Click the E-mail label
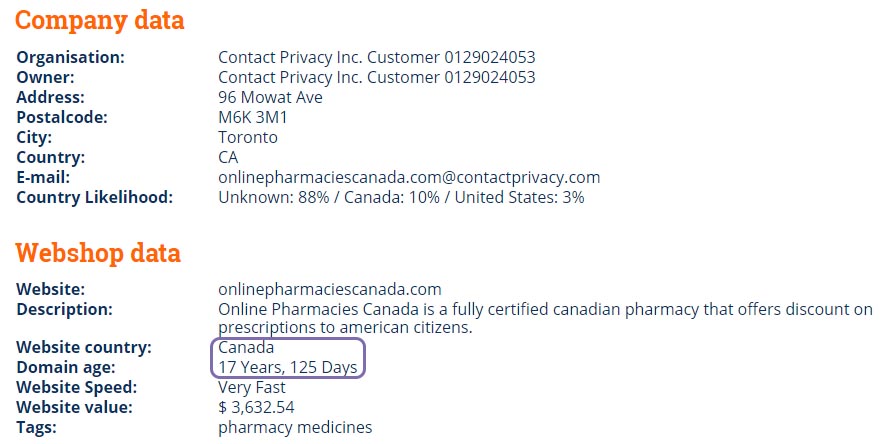888x444 pixels. point(43,178)
